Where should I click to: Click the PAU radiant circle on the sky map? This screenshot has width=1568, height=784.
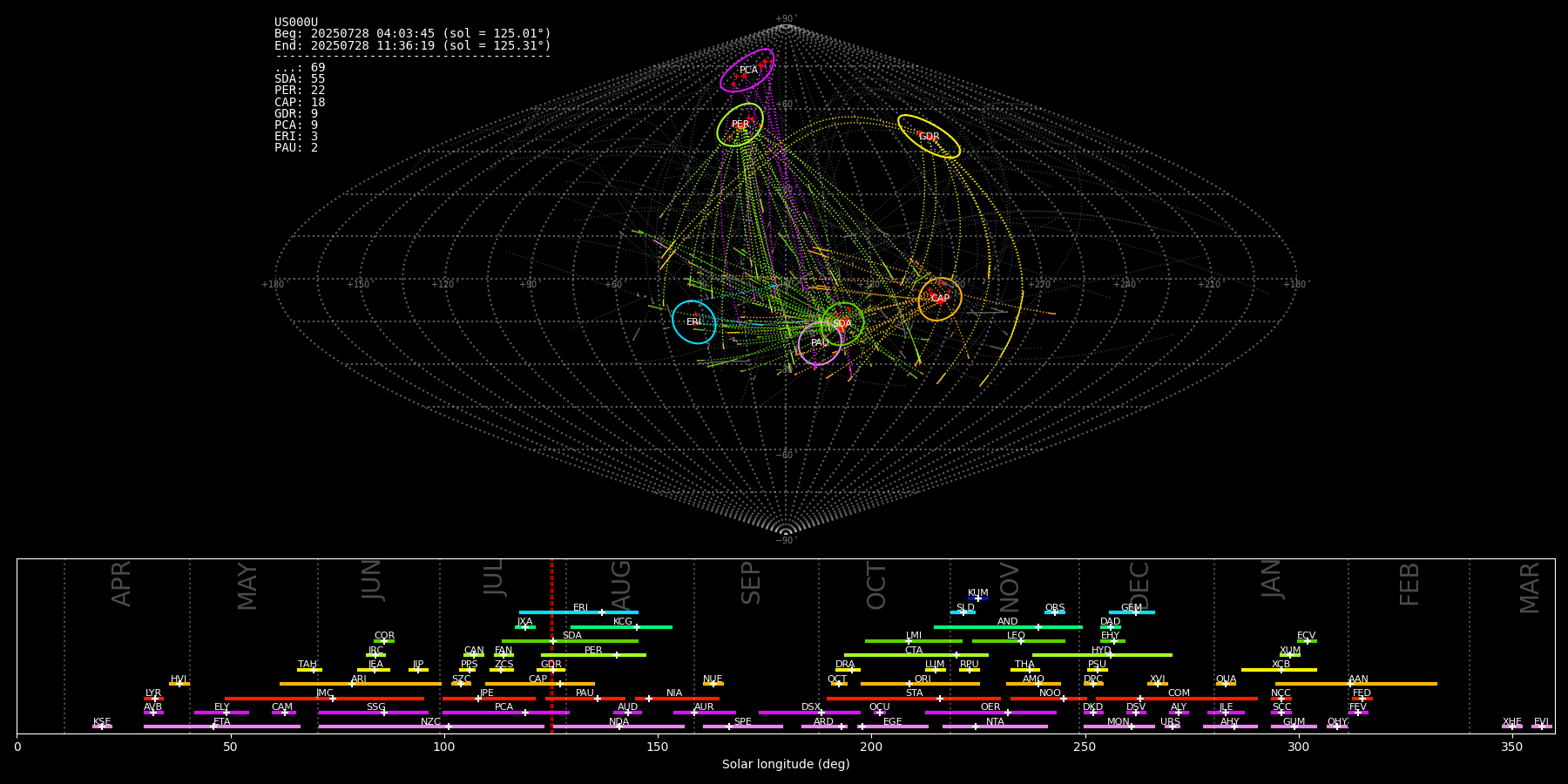coord(820,343)
